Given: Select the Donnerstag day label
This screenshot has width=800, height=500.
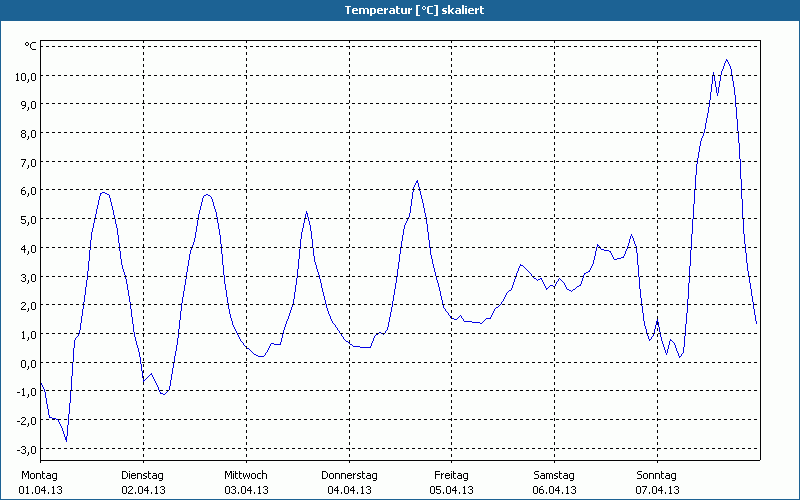Looking at the screenshot, I should pos(349,476).
